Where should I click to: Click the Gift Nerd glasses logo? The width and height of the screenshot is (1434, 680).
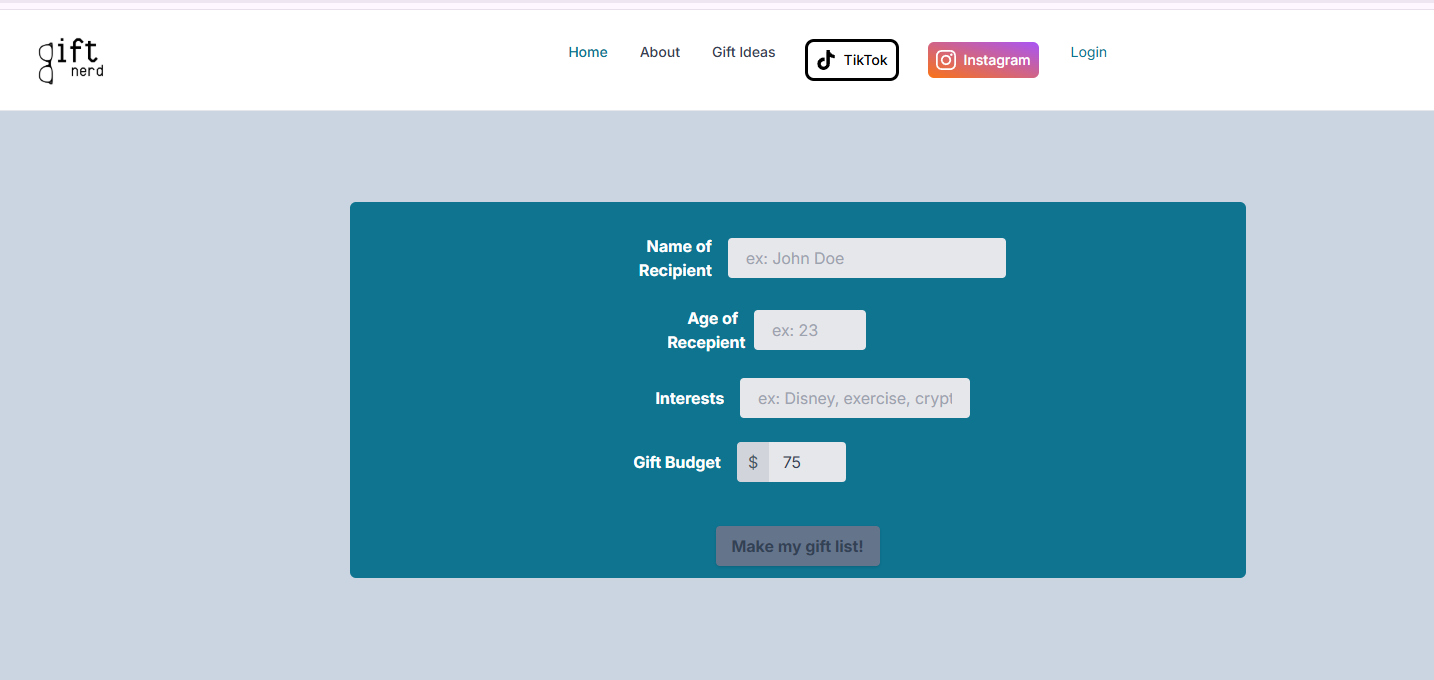pos(70,60)
